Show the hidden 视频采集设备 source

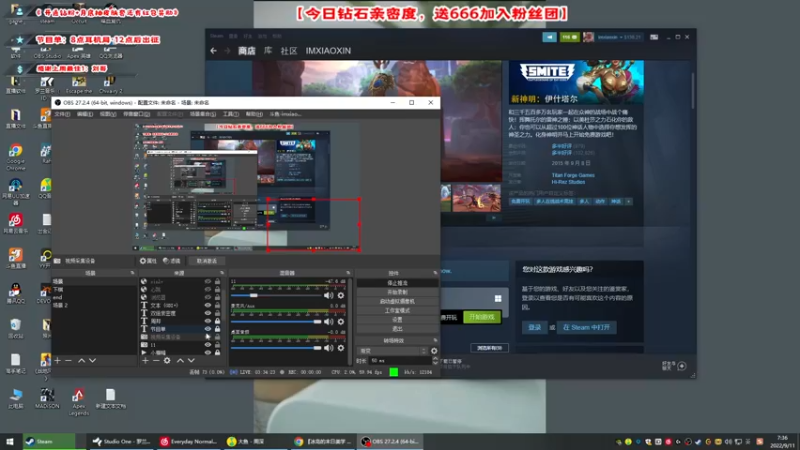click(x=208, y=337)
